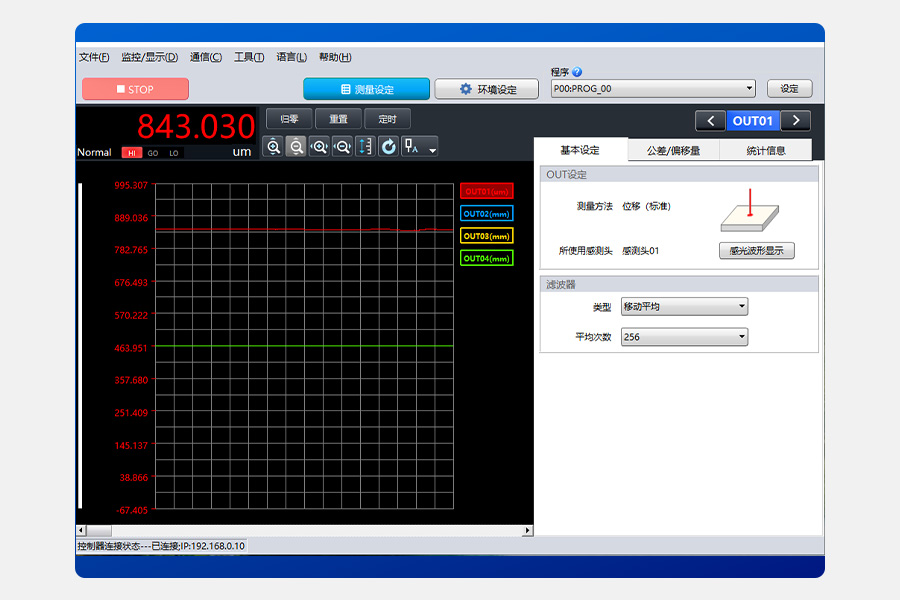900x600 pixels.
Task: Click the controller connection status text
Action: coord(161,545)
